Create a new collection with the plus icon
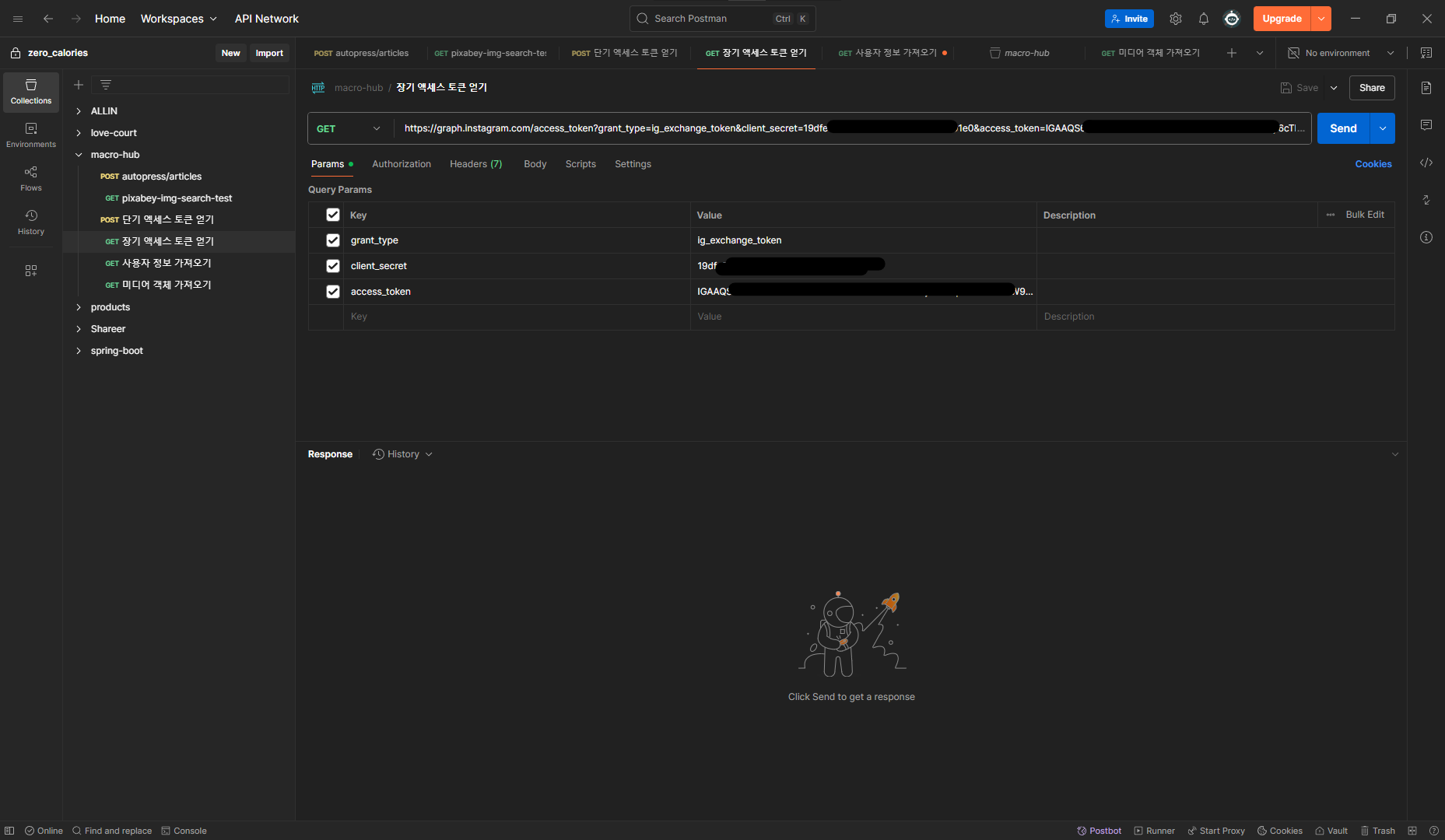 [x=79, y=85]
